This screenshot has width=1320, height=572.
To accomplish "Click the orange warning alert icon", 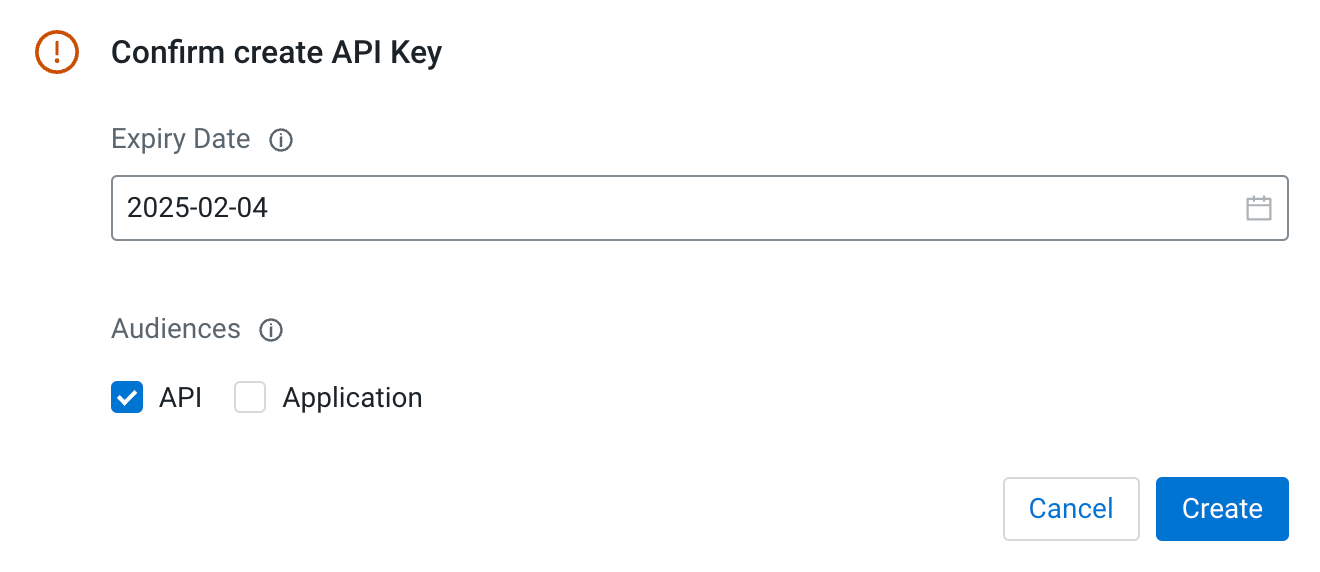I will click(56, 52).
